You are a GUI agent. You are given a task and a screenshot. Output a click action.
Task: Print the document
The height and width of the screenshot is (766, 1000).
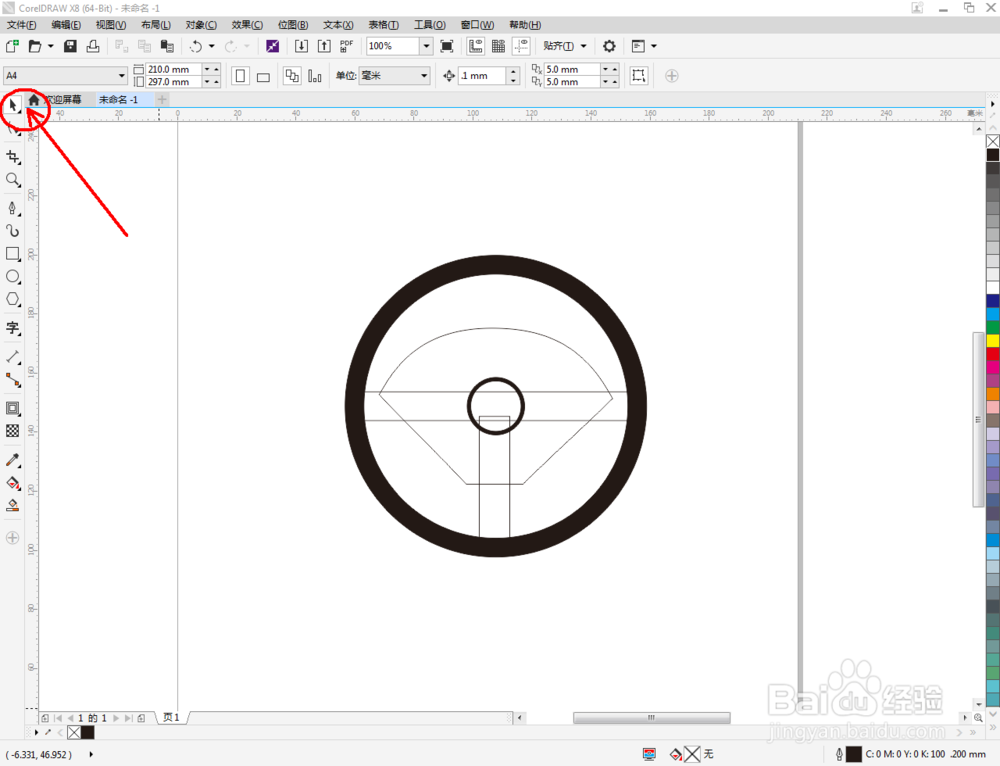coord(93,46)
